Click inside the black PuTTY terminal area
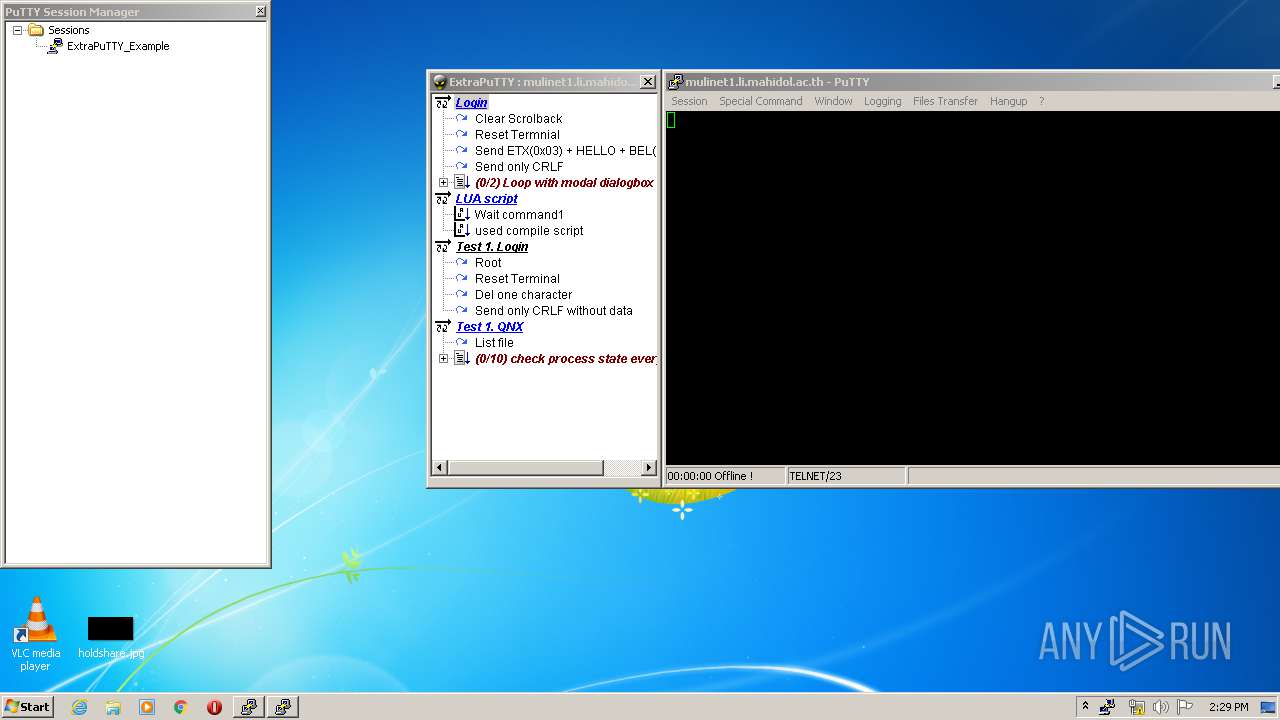Image resolution: width=1280 pixels, height=720 pixels. point(972,287)
